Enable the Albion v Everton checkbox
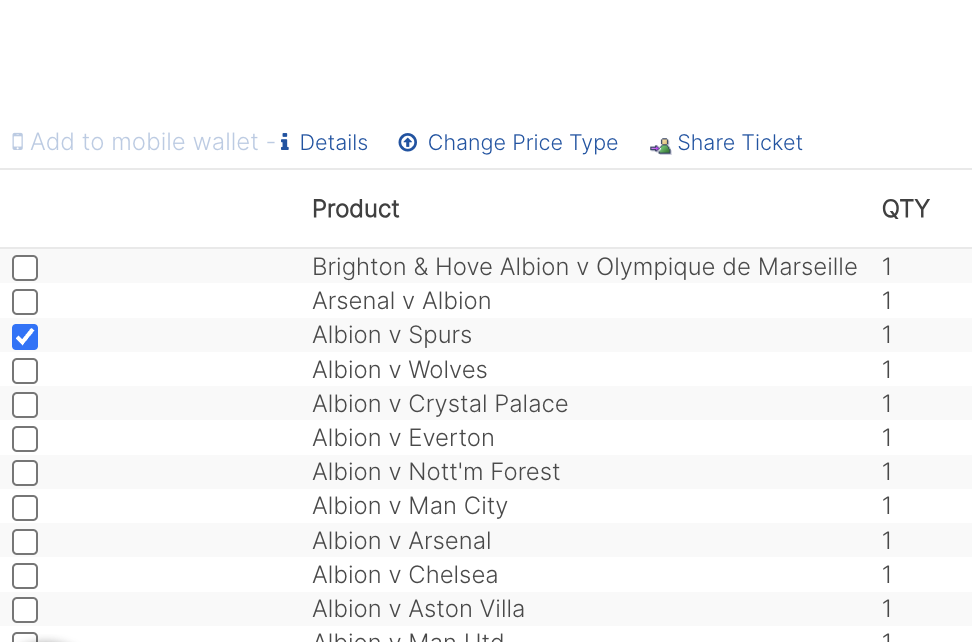This screenshot has height=642, width=972. pos(25,439)
